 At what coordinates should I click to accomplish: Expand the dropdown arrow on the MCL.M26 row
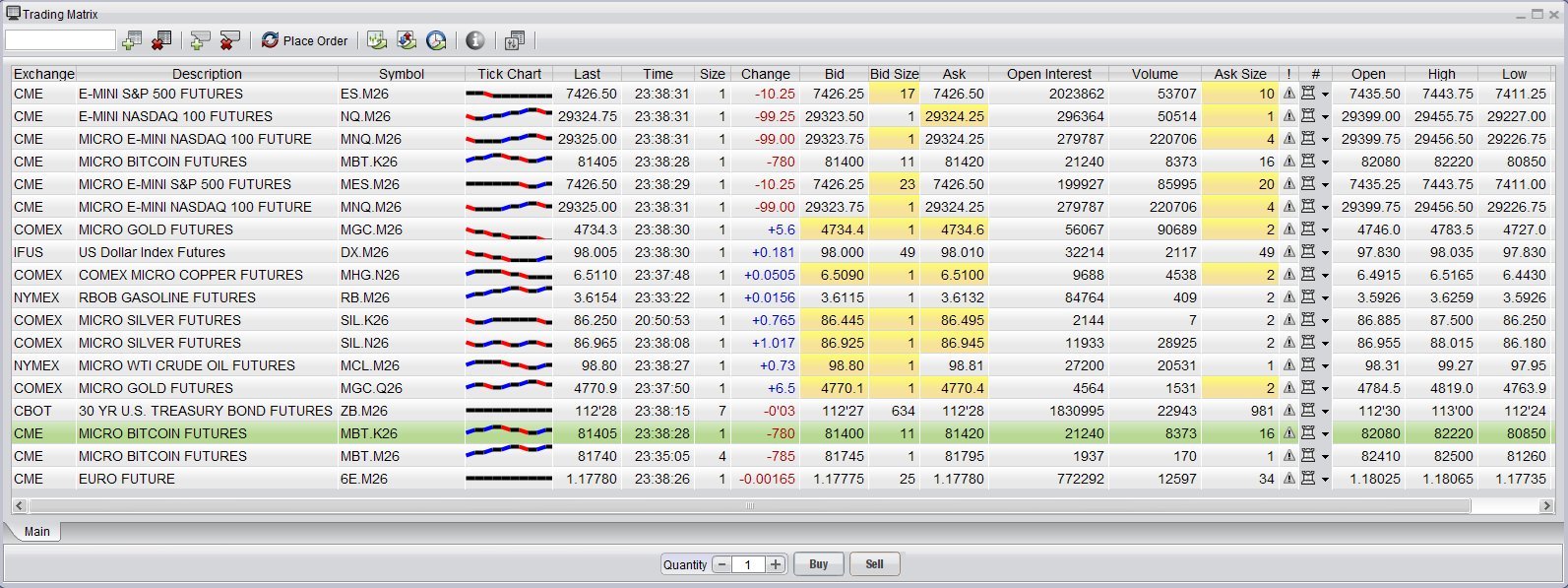tap(1325, 366)
